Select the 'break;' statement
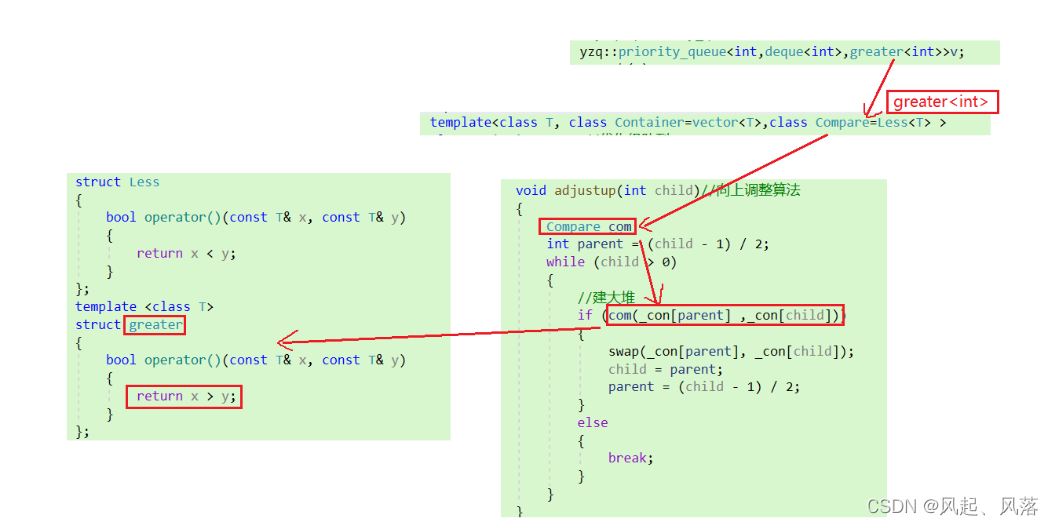This screenshot has height=525, width=1054. pyautogui.click(x=631, y=458)
